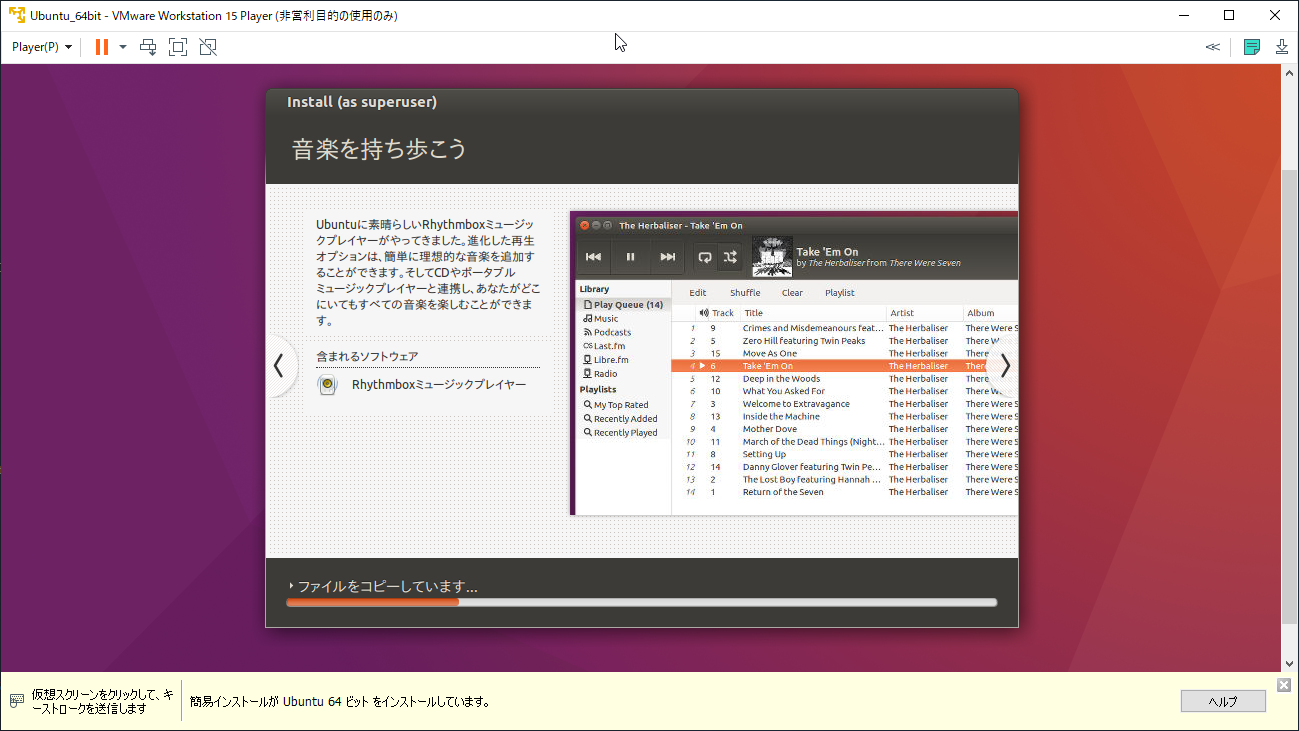The height and width of the screenshot is (731, 1299).
Task: Skip to next track in Rhythmbox
Action: click(667, 257)
